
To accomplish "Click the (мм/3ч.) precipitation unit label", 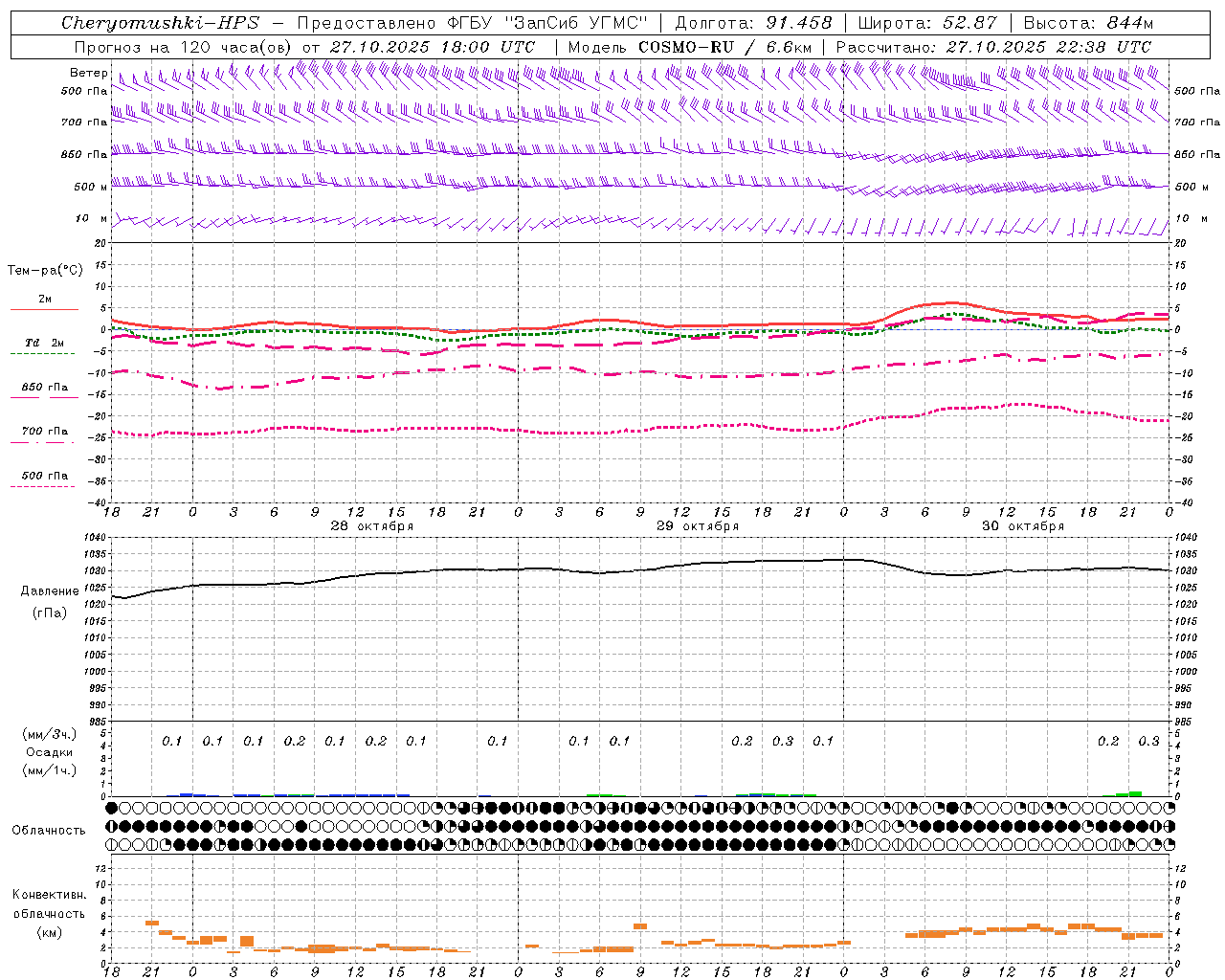I will click(x=49, y=734).
